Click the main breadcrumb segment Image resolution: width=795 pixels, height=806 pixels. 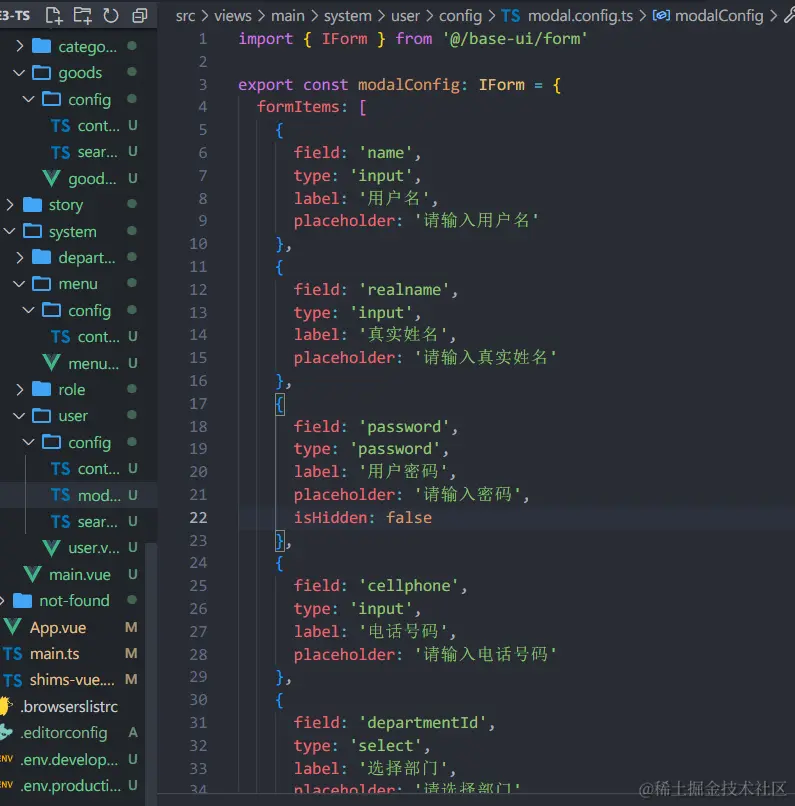tap(288, 16)
